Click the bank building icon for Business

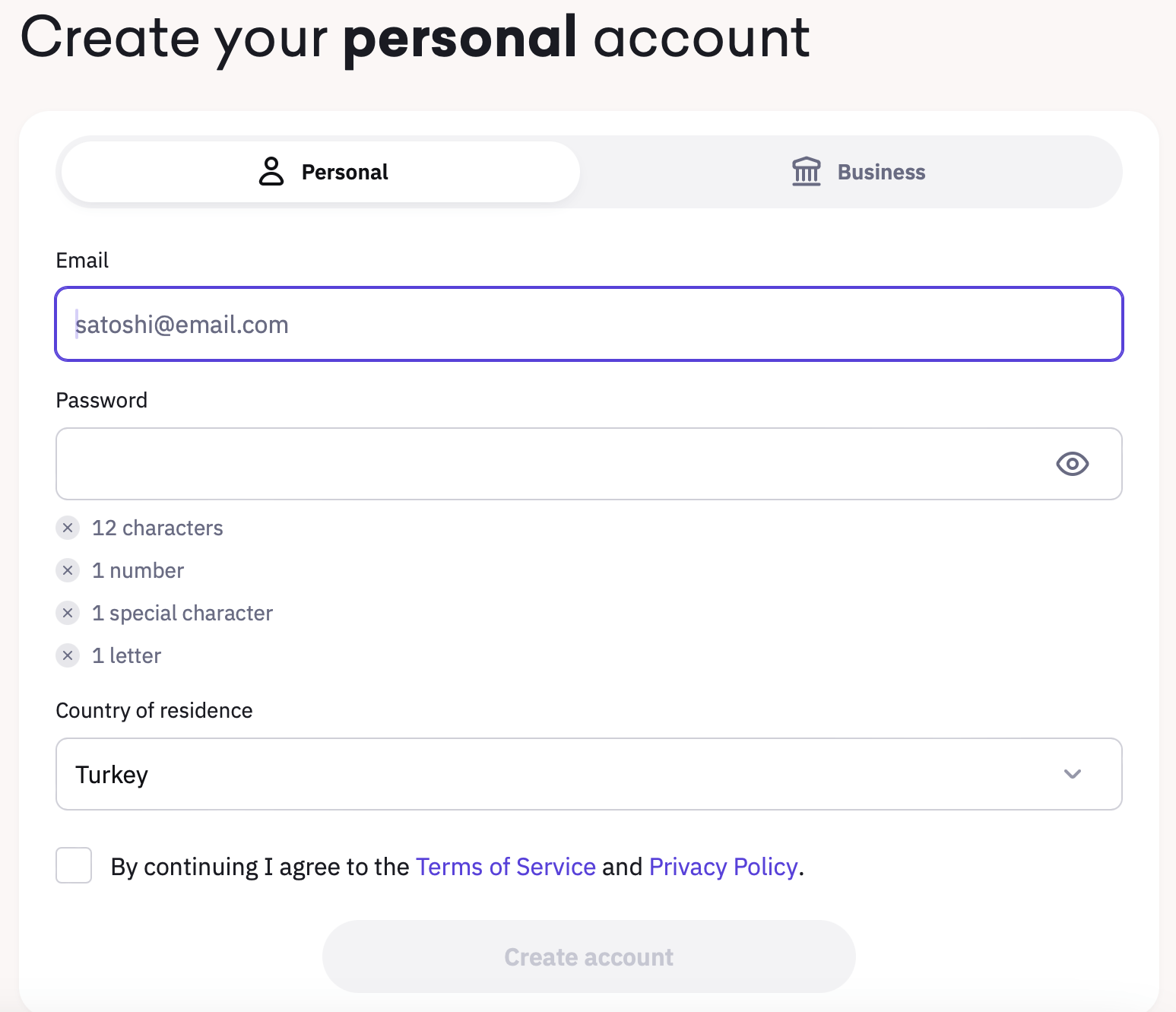[806, 172]
